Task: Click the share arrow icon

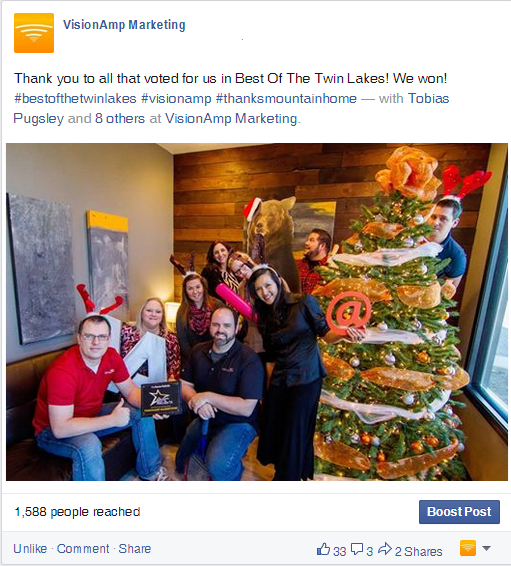Action: tap(385, 549)
